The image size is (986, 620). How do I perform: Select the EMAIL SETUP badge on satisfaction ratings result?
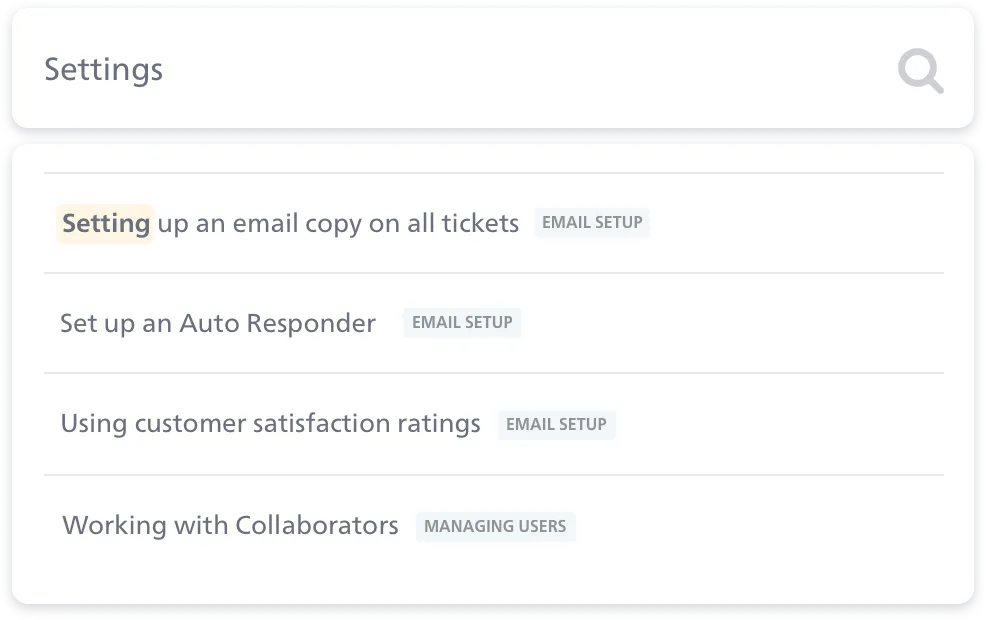(556, 424)
